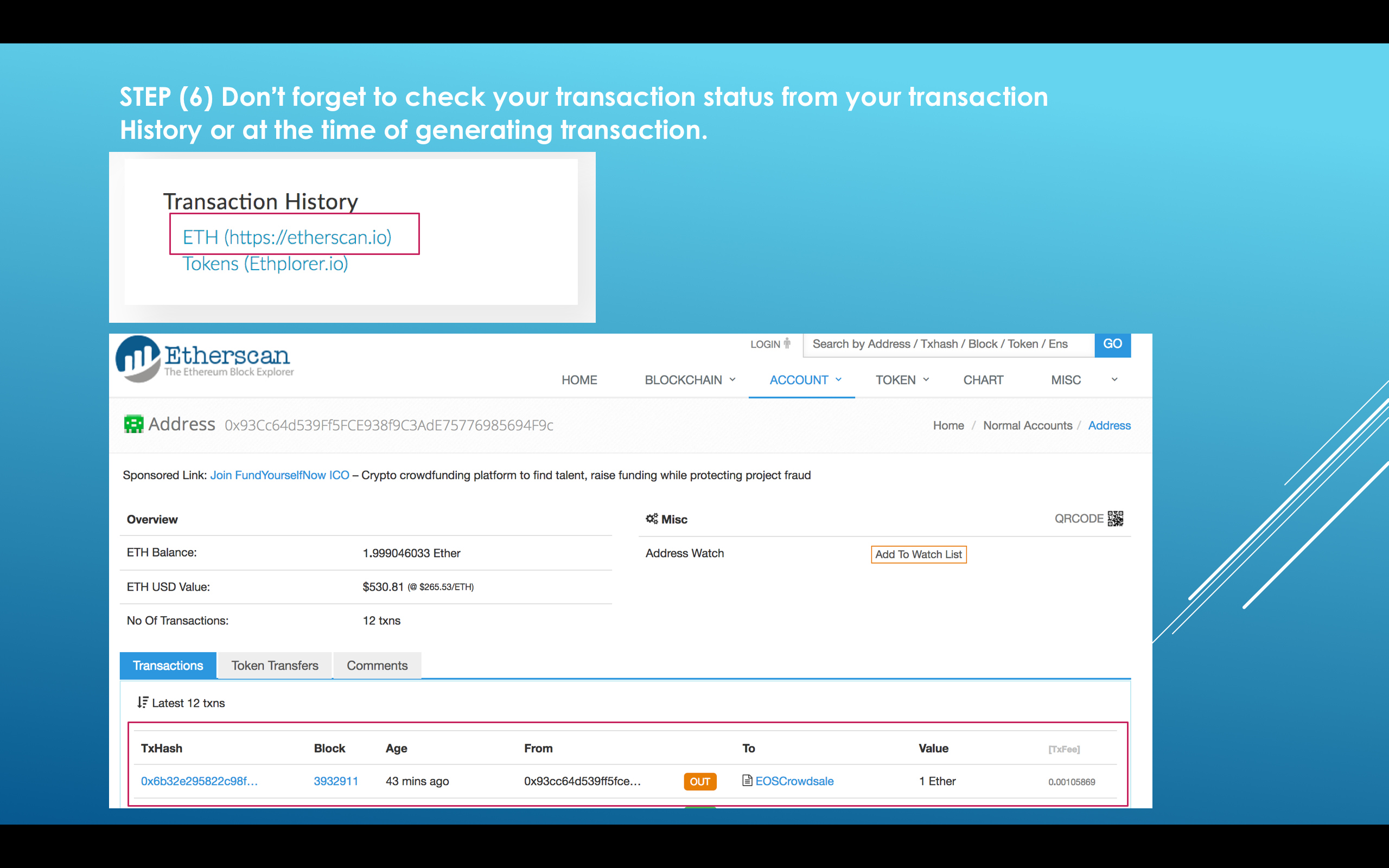1389x868 pixels.
Task: Click the 0.00105869 TxFee value
Action: (1072, 782)
